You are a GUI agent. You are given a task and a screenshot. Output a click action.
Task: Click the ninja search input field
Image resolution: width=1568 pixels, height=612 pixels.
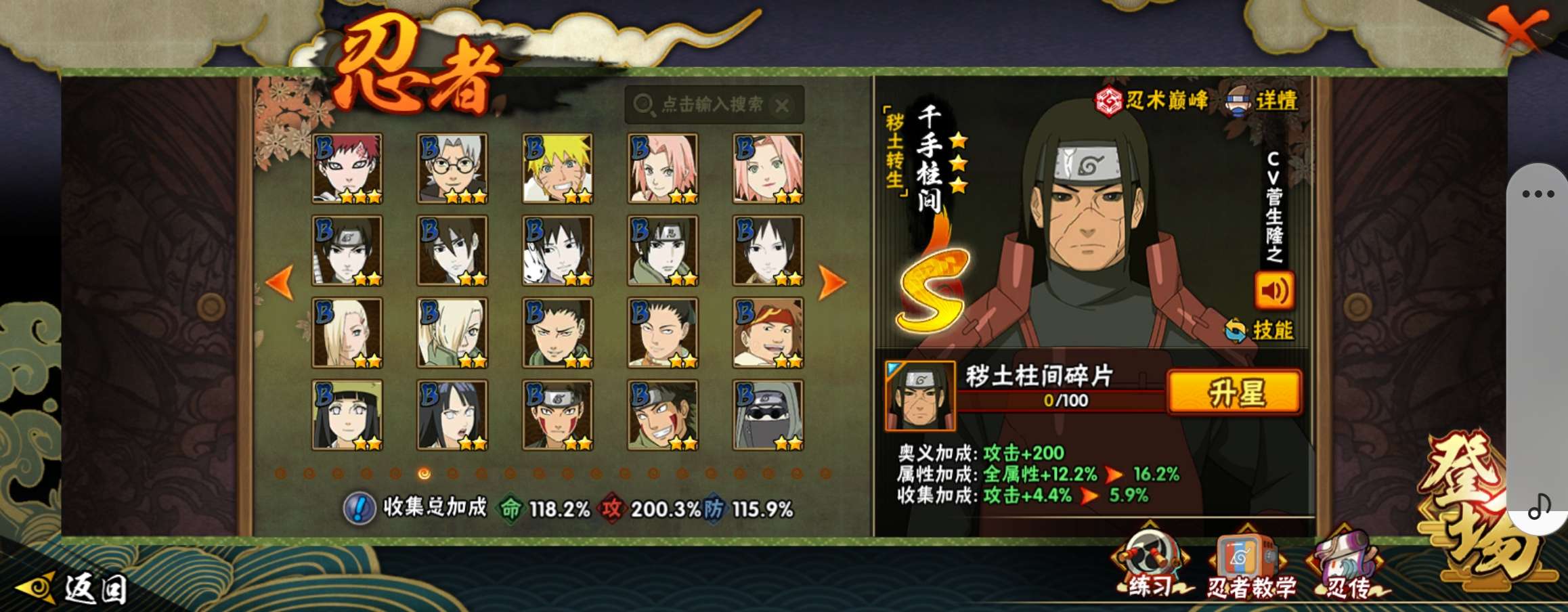click(714, 105)
